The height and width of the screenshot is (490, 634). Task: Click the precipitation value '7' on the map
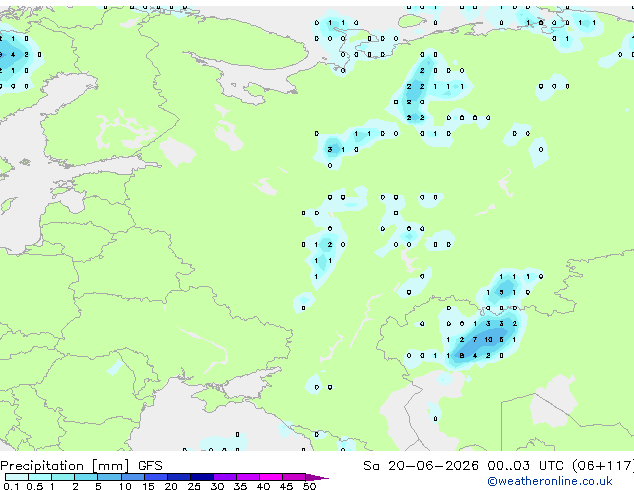[475, 340]
